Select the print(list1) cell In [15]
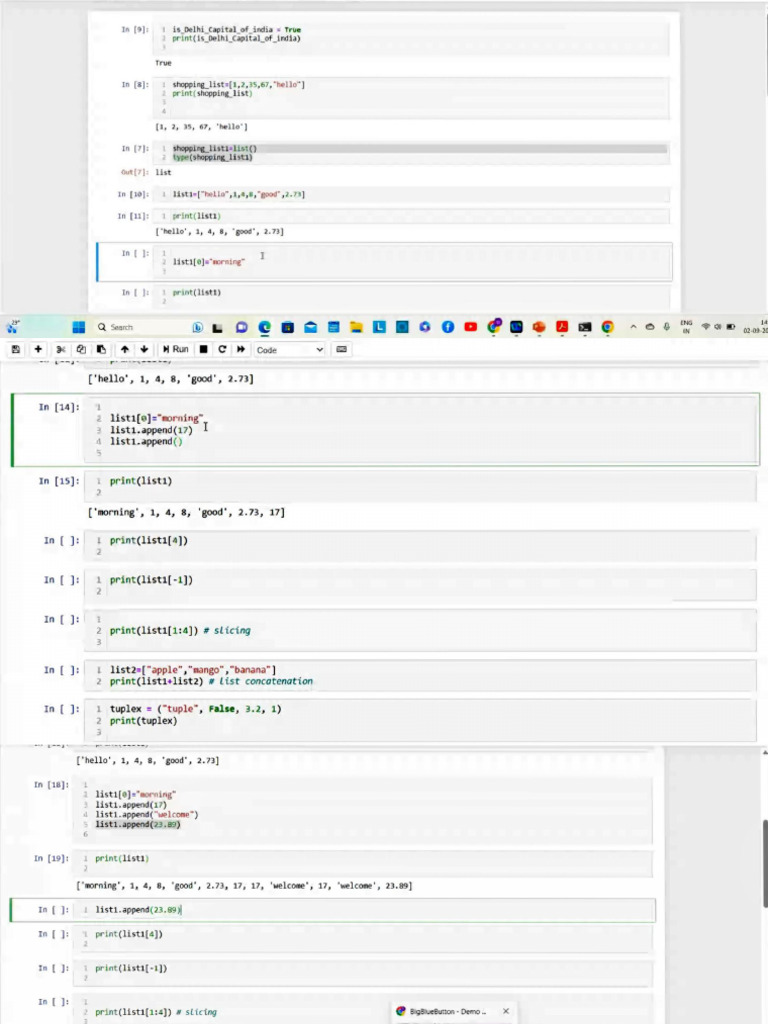Viewport: 768px width, 1024px height. pos(420,486)
